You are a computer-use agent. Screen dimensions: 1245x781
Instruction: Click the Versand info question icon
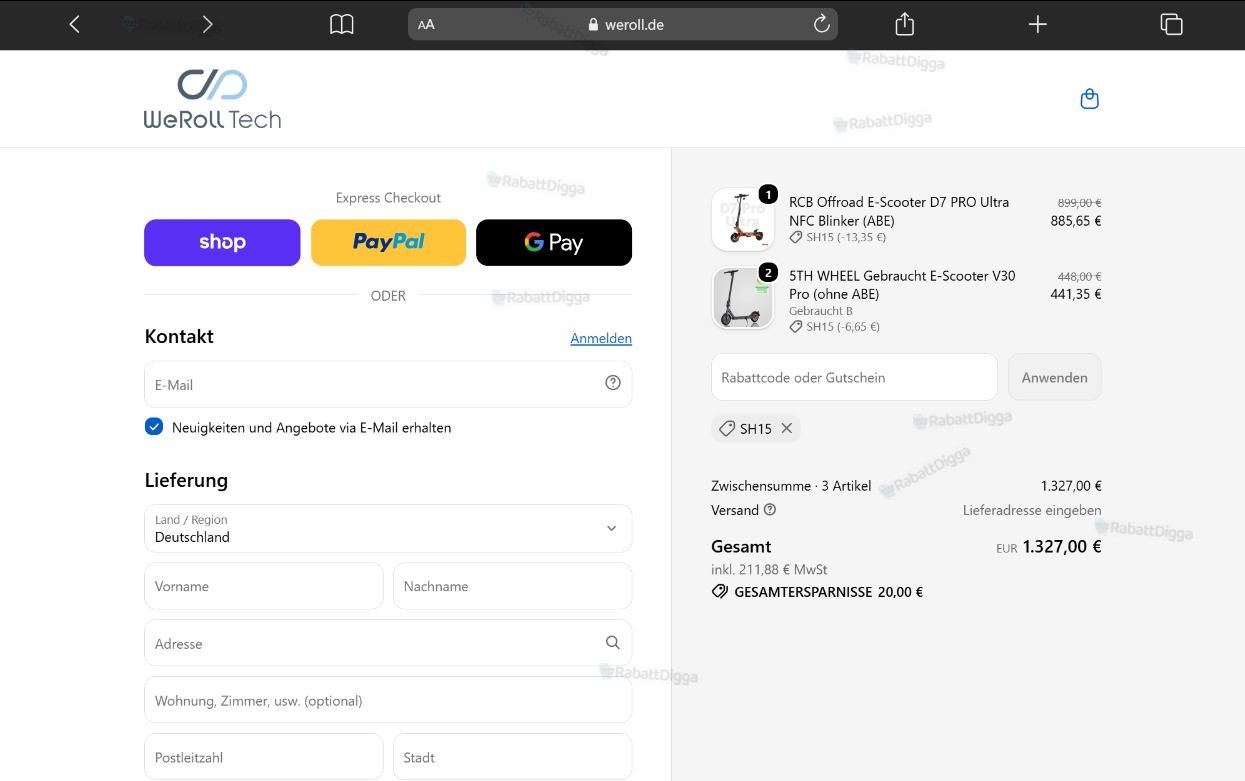(770, 510)
